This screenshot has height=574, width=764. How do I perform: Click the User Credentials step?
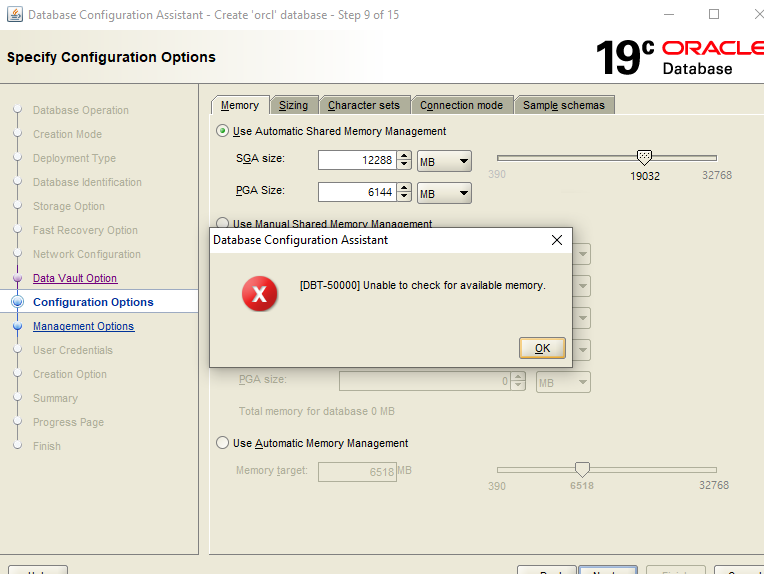coord(73,350)
